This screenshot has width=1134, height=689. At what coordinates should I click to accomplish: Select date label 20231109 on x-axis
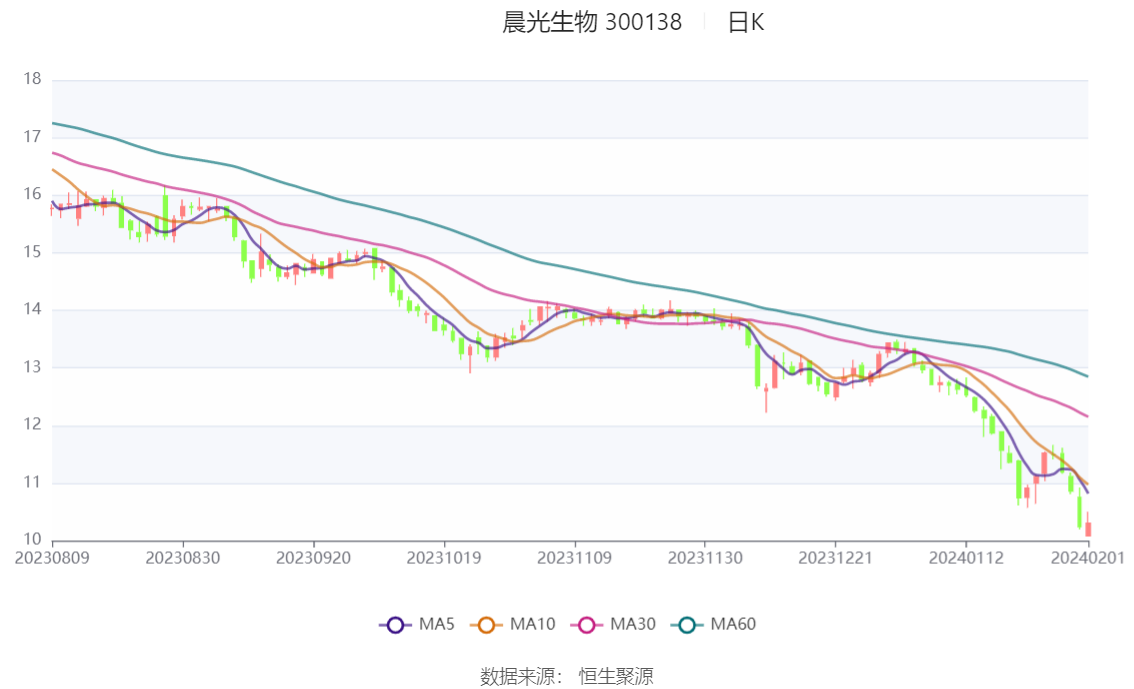click(x=574, y=558)
